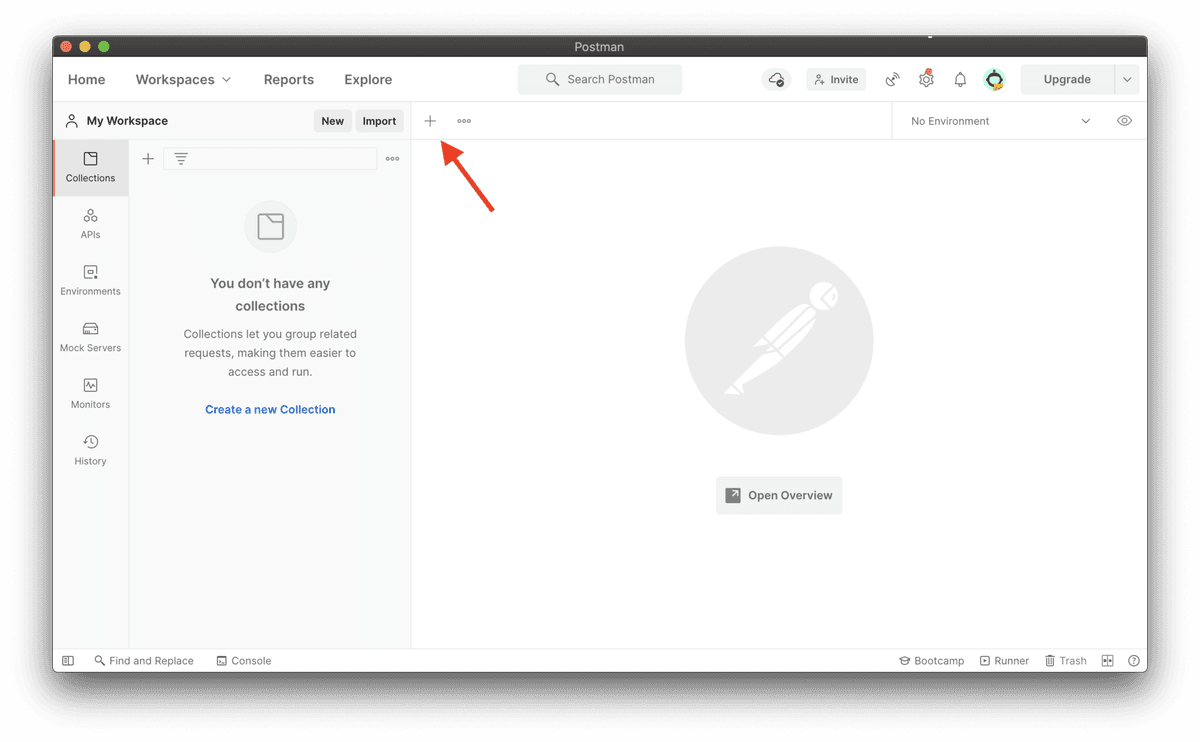
Task: Expand the arrow next to Upgrade
Action: [1127, 80]
